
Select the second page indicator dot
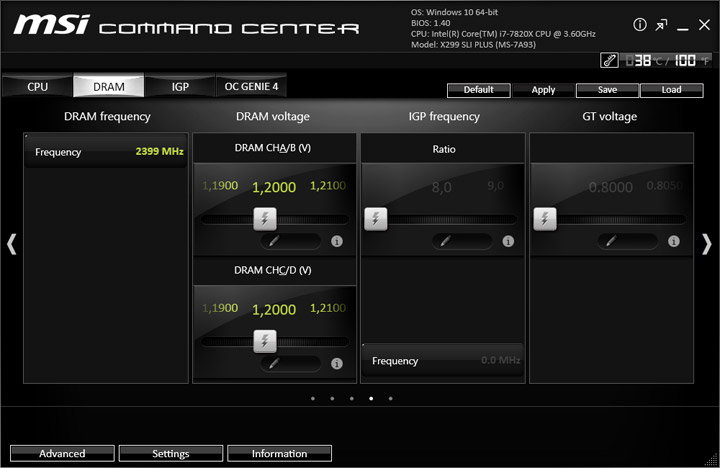[x=332, y=398]
